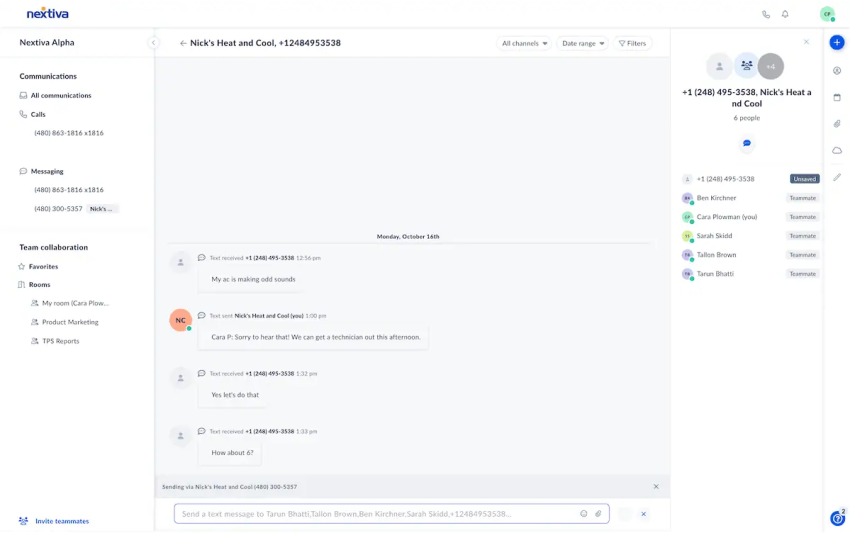The width and height of the screenshot is (850, 533).
Task: Click the blue X beside the send button
Action: pos(643,514)
